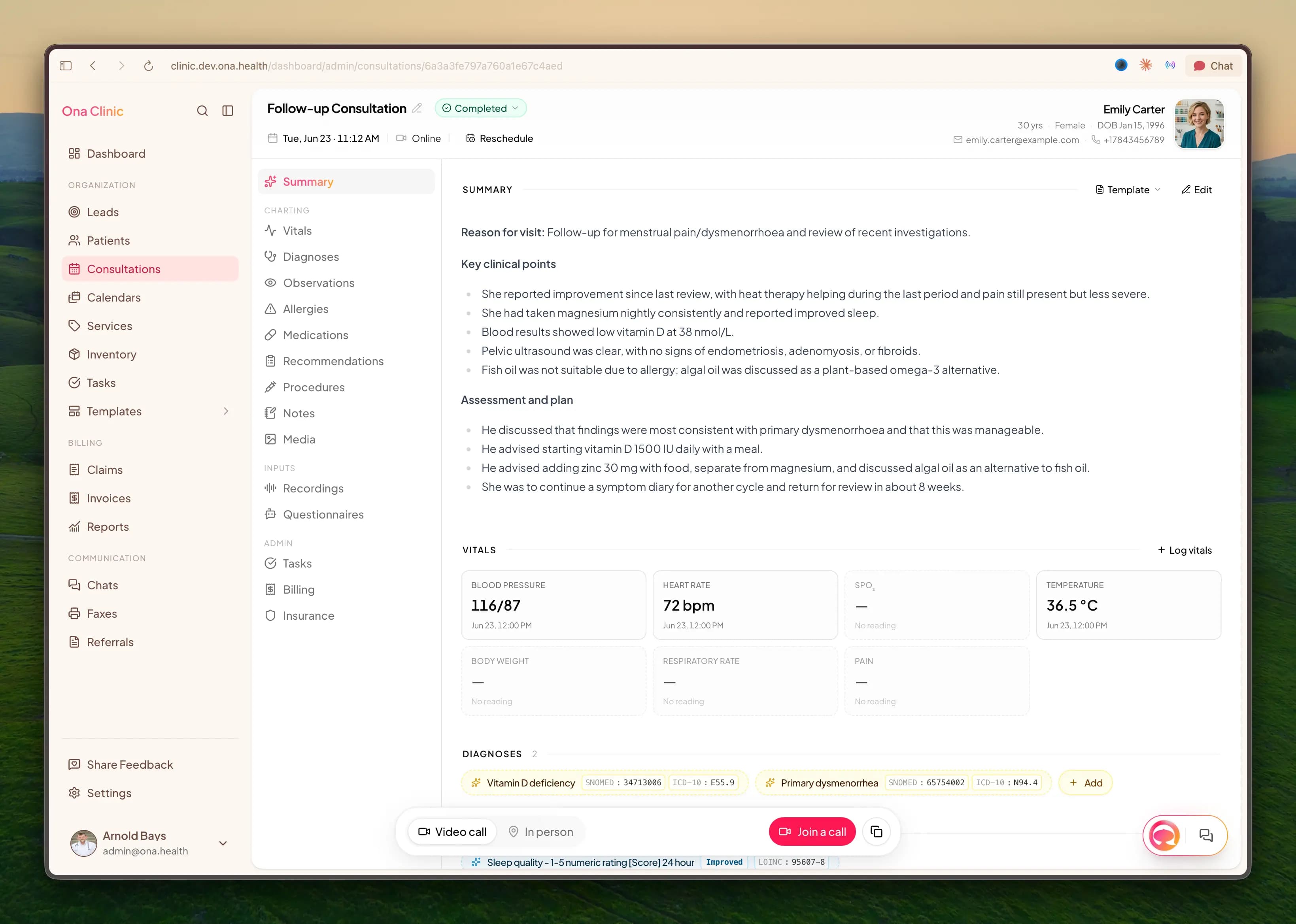Open the Chat button in browser toolbar

(x=1213, y=66)
